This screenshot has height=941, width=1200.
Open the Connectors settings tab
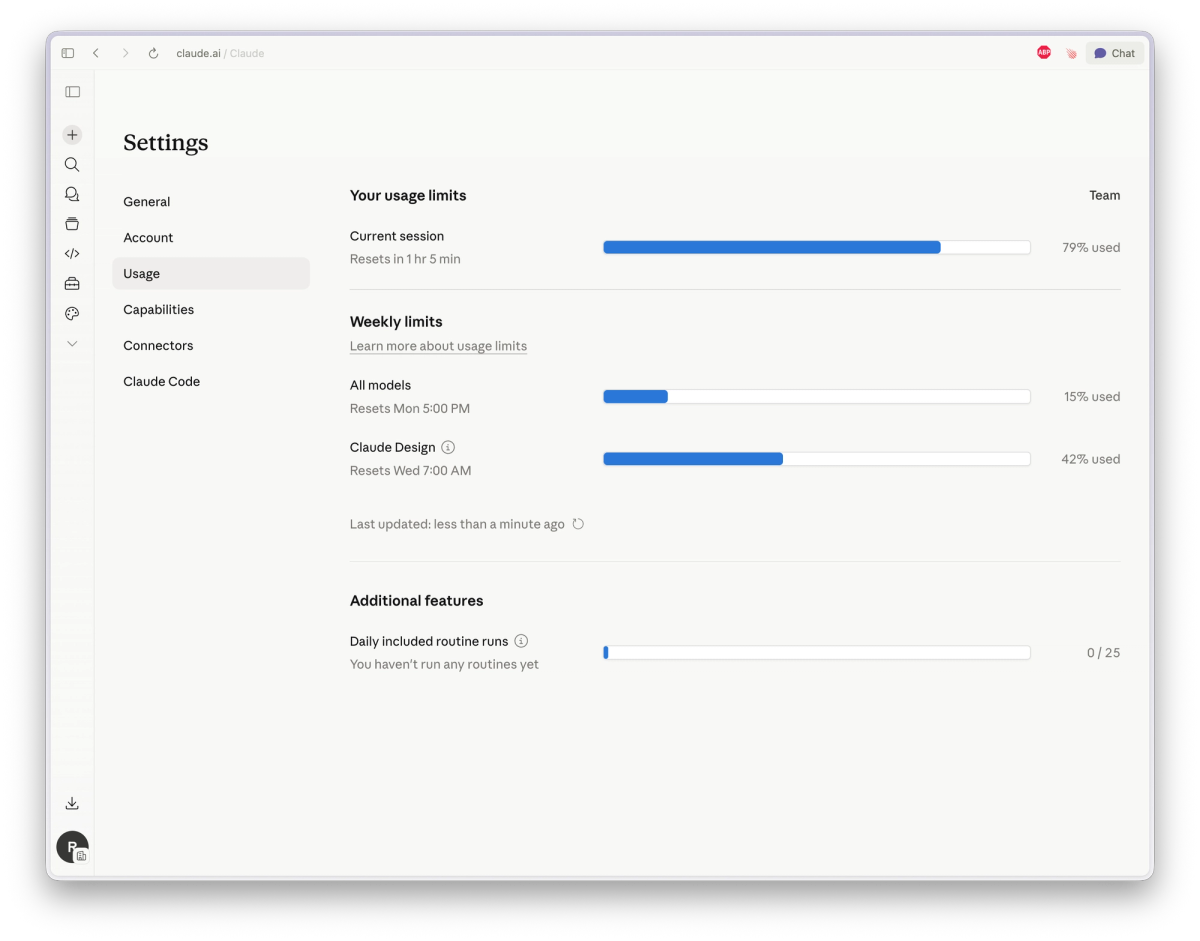click(x=211, y=346)
